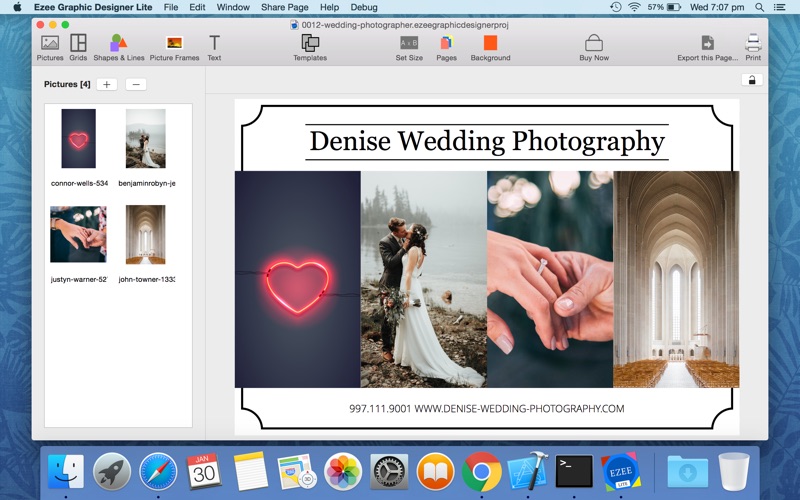The height and width of the screenshot is (500, 800).
Task: Open the Debug menu
Action: point(364,7)
